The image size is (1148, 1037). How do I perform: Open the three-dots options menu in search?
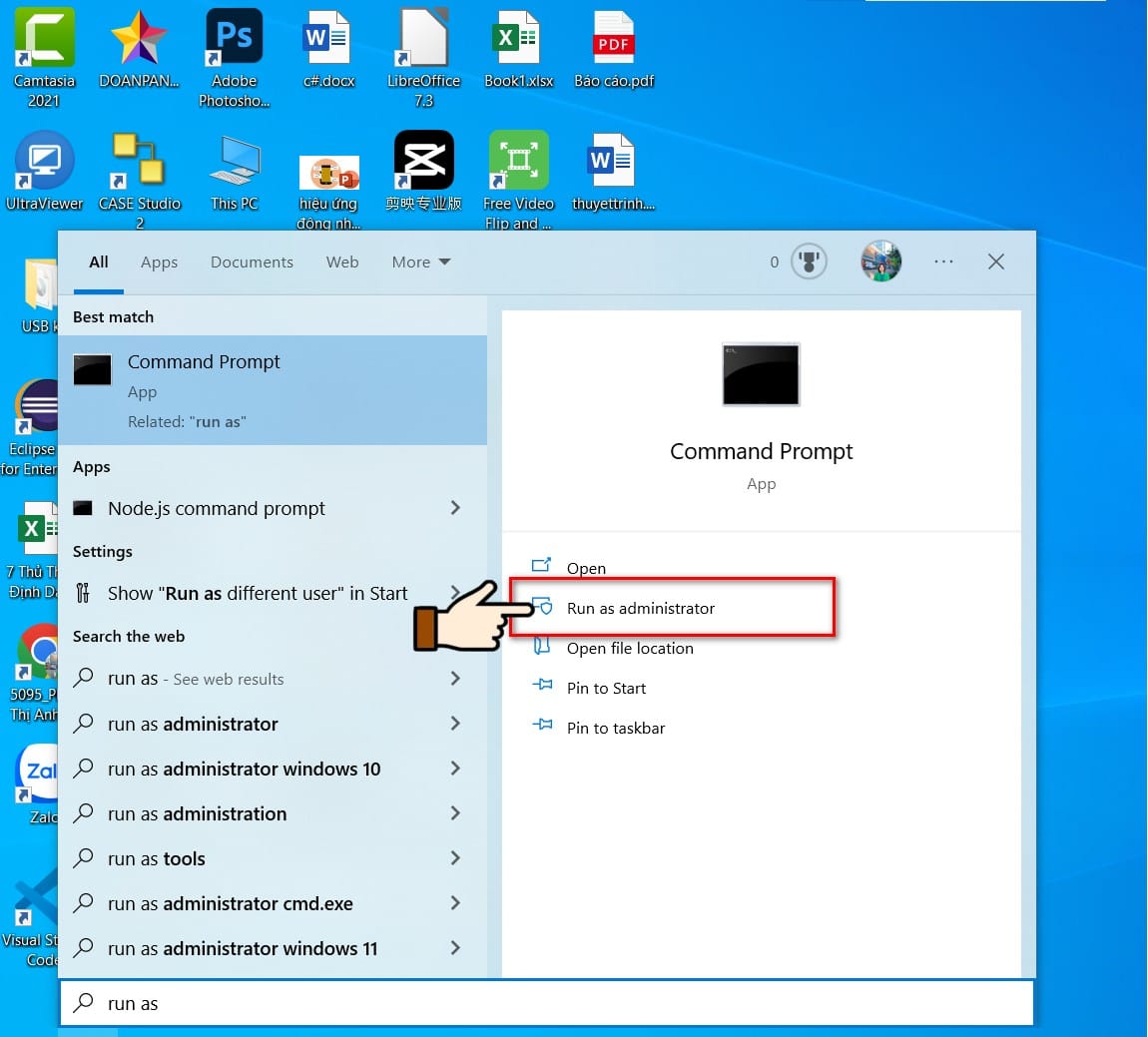click(x=943, y=261)
